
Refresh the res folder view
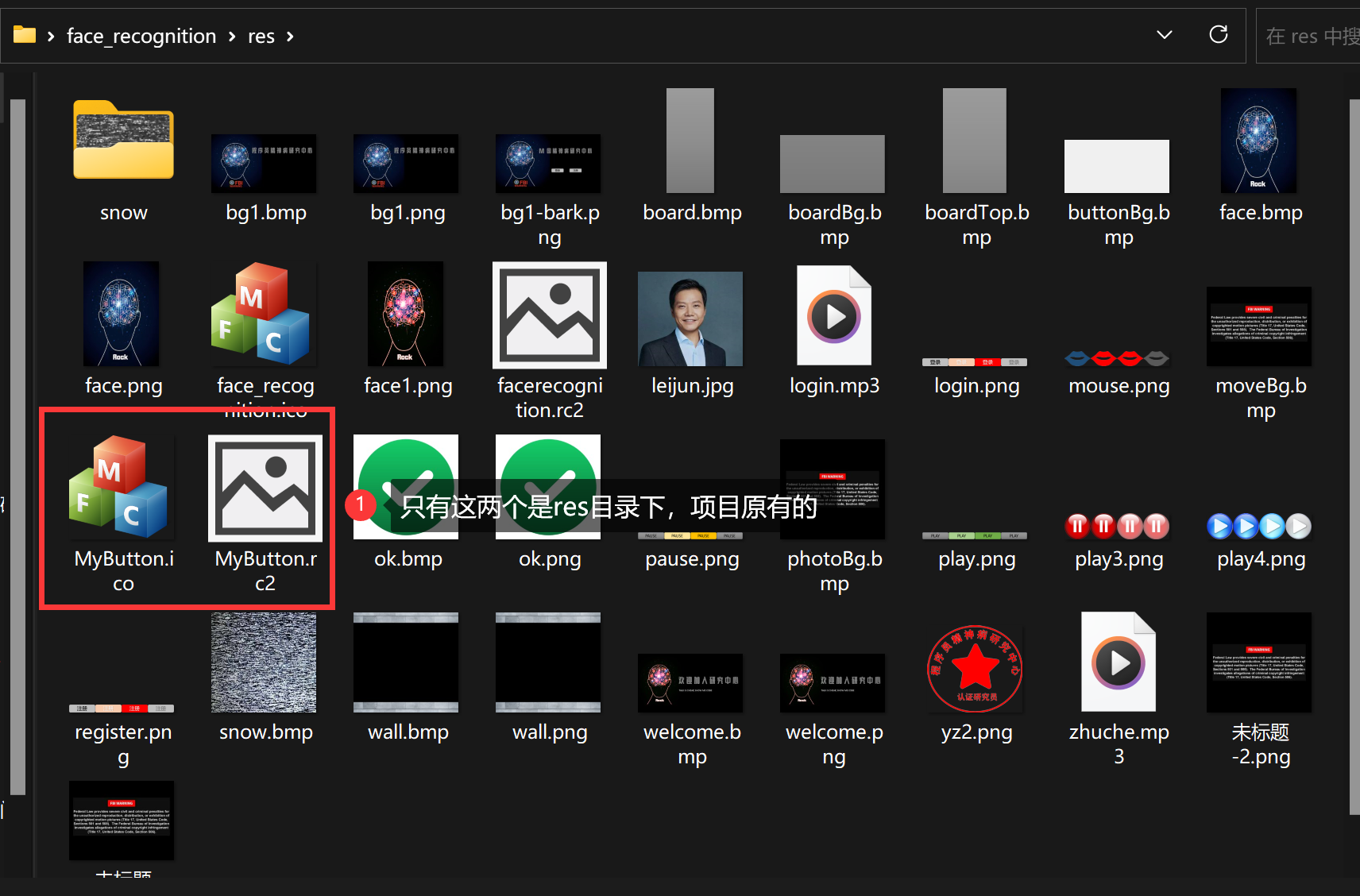tap(1219, 34)
